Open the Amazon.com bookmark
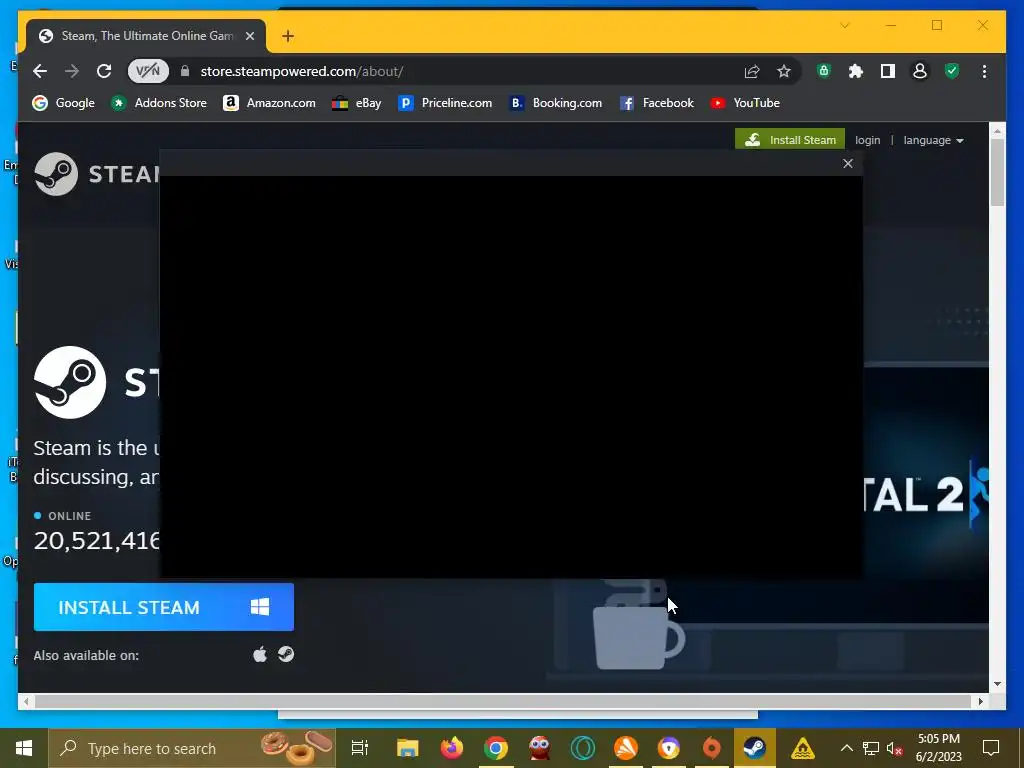This screenshot has width=1024, height=768. (x=269, y=103)
